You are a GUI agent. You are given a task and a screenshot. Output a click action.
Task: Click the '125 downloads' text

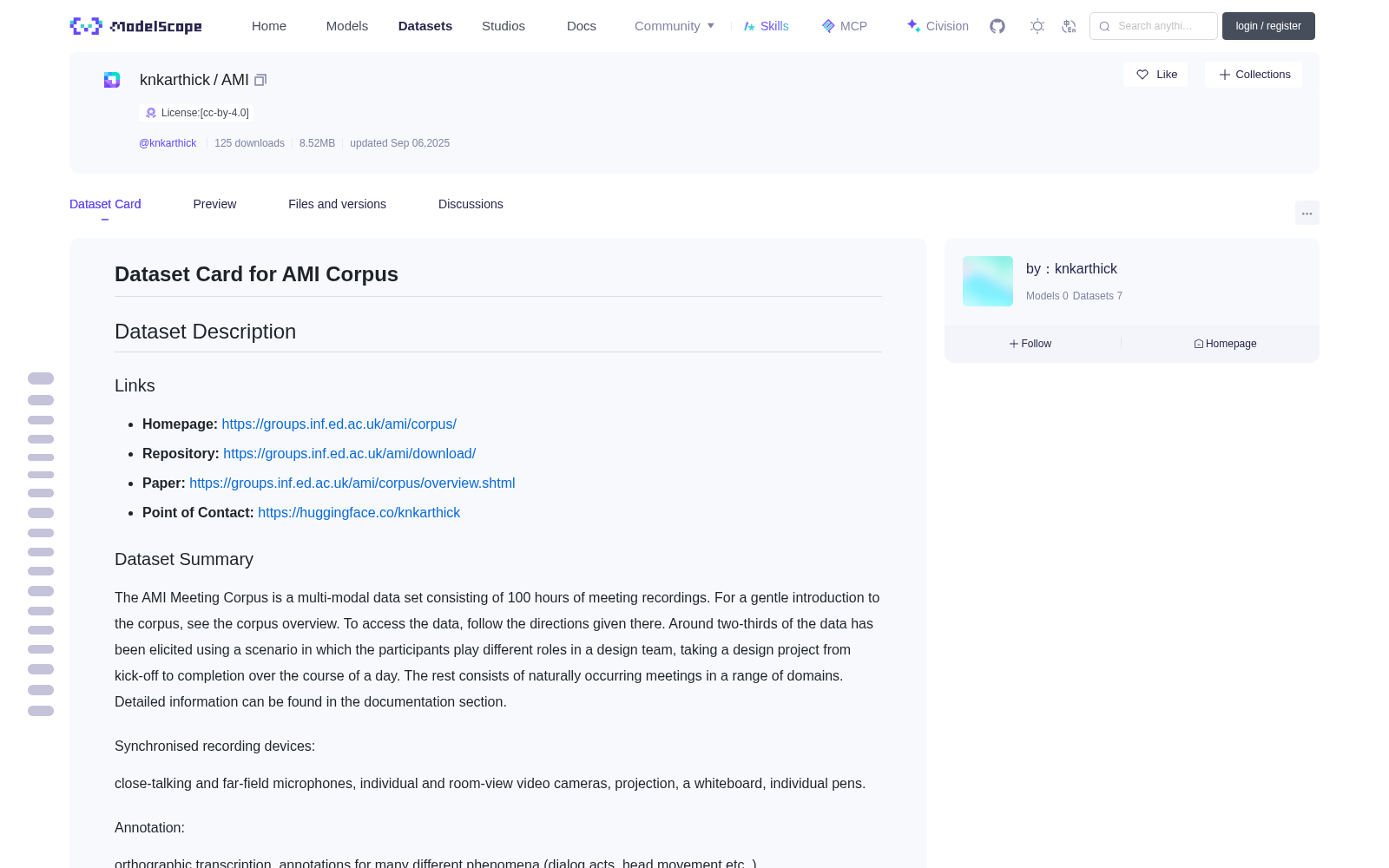click(x=249, y=143)
